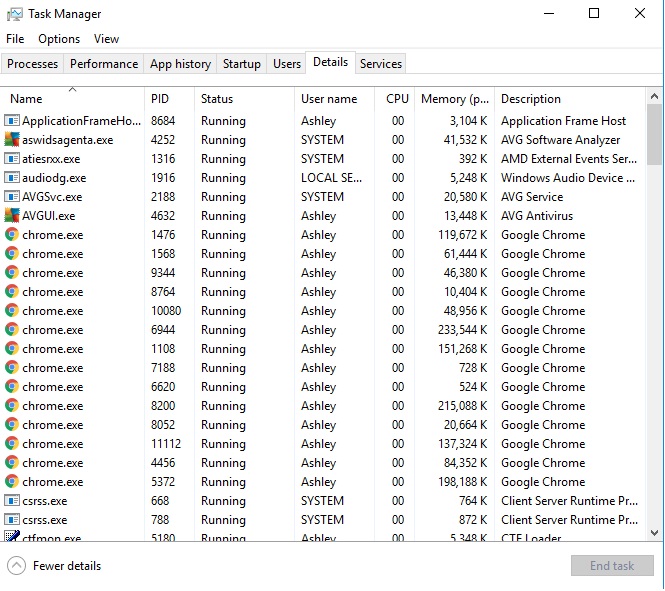Click the aswidsagenta.exe process icon

click(x=12, y=140)
